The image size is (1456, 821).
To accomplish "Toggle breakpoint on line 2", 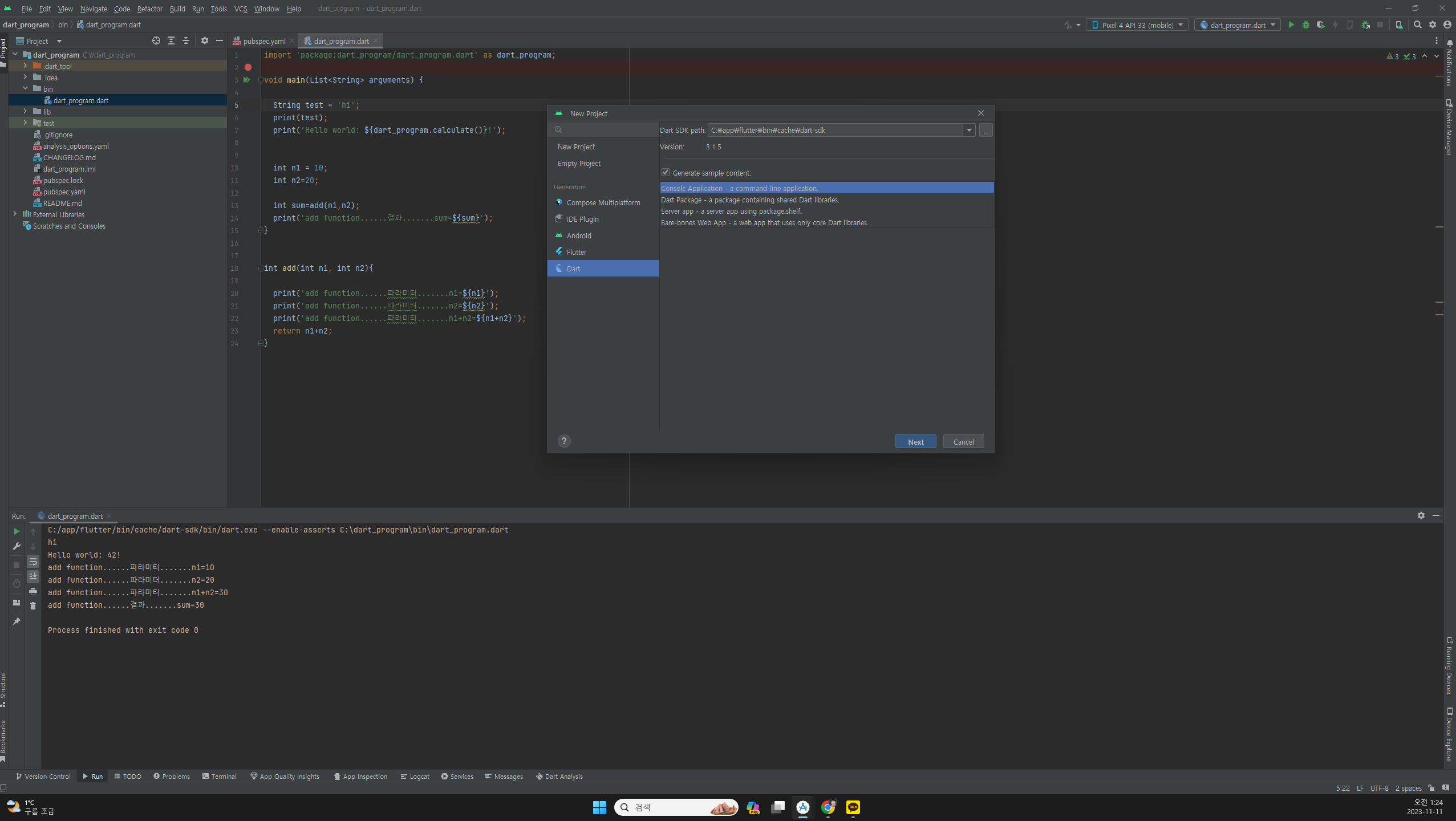I will click(x=248, y=67).
